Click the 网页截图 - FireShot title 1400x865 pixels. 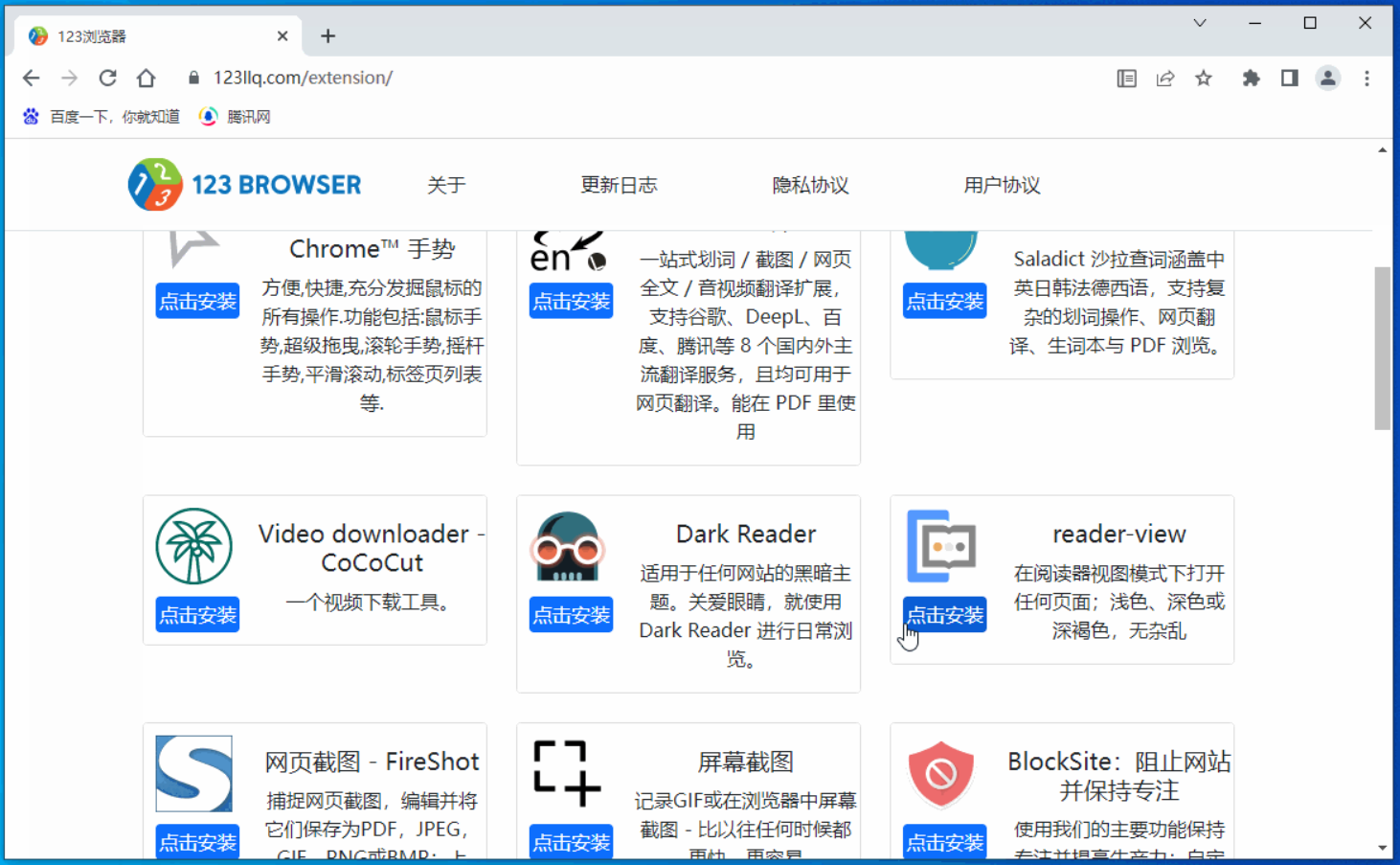[372, 762]
